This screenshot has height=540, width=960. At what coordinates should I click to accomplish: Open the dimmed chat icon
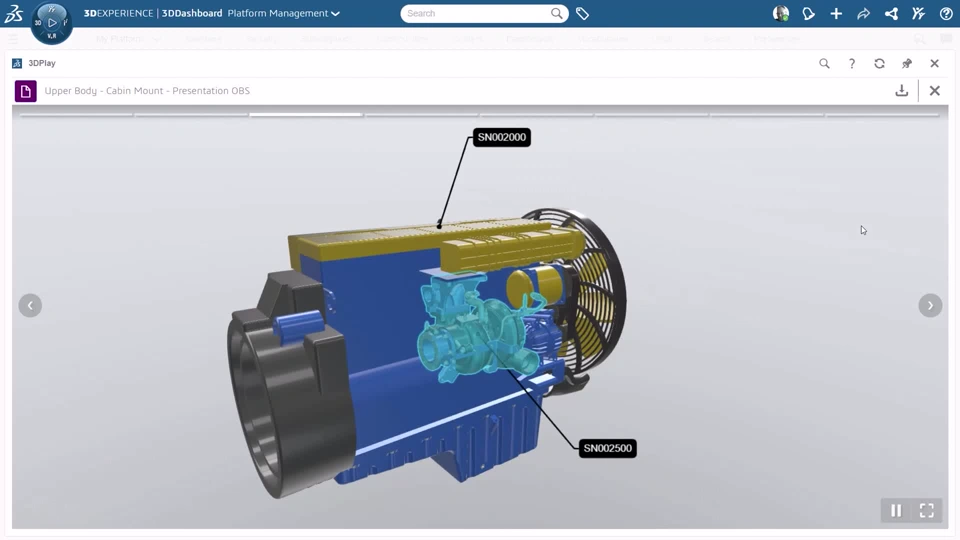[x=946, y=39]
